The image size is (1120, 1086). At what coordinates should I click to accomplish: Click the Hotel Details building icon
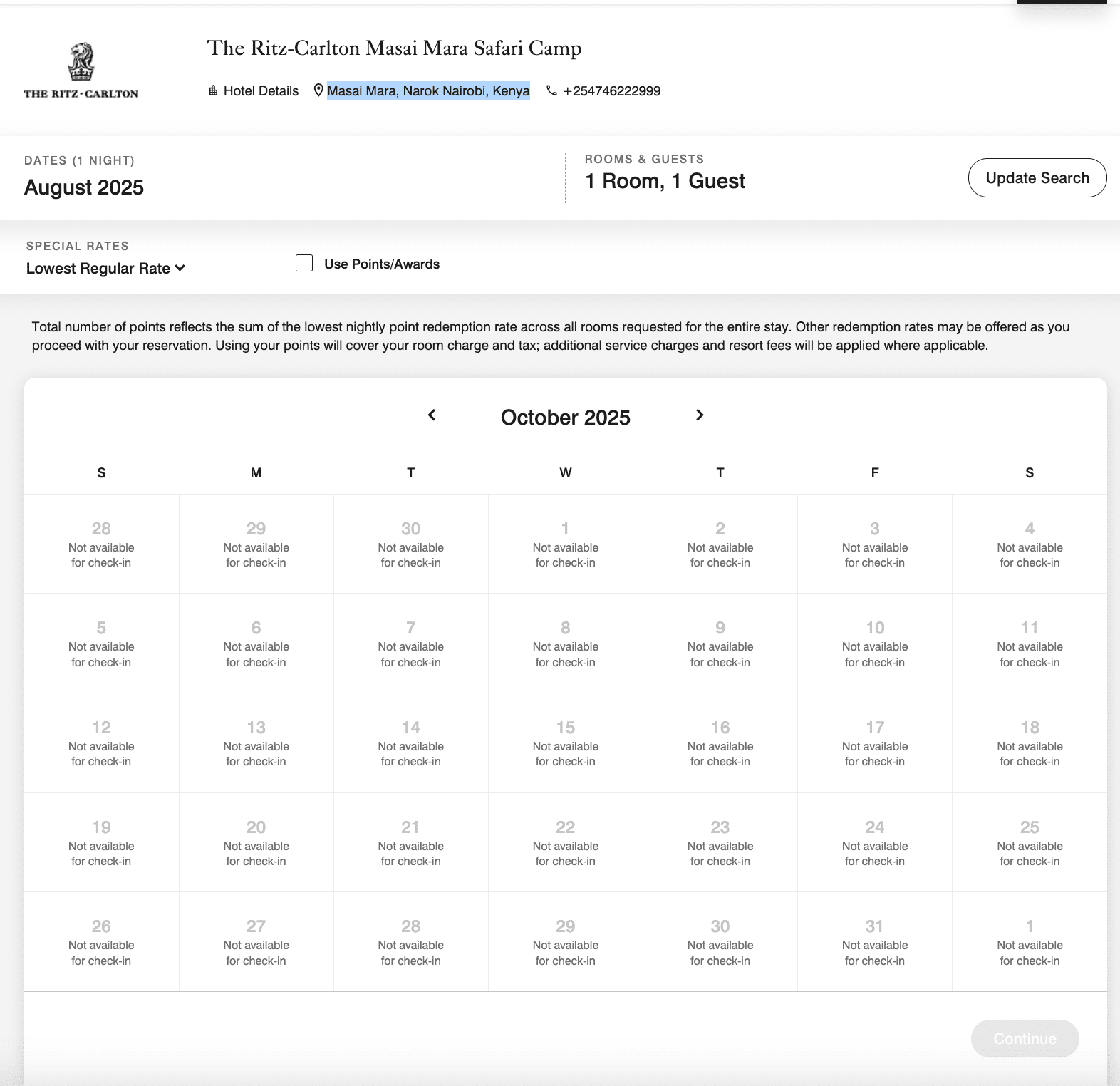[213, 90]
